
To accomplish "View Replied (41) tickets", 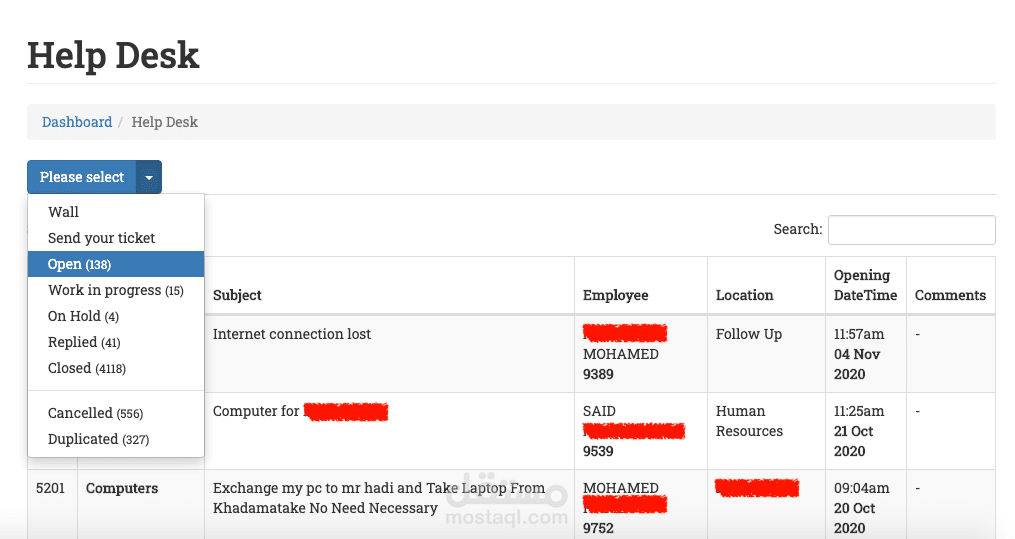I will [84, 342].
